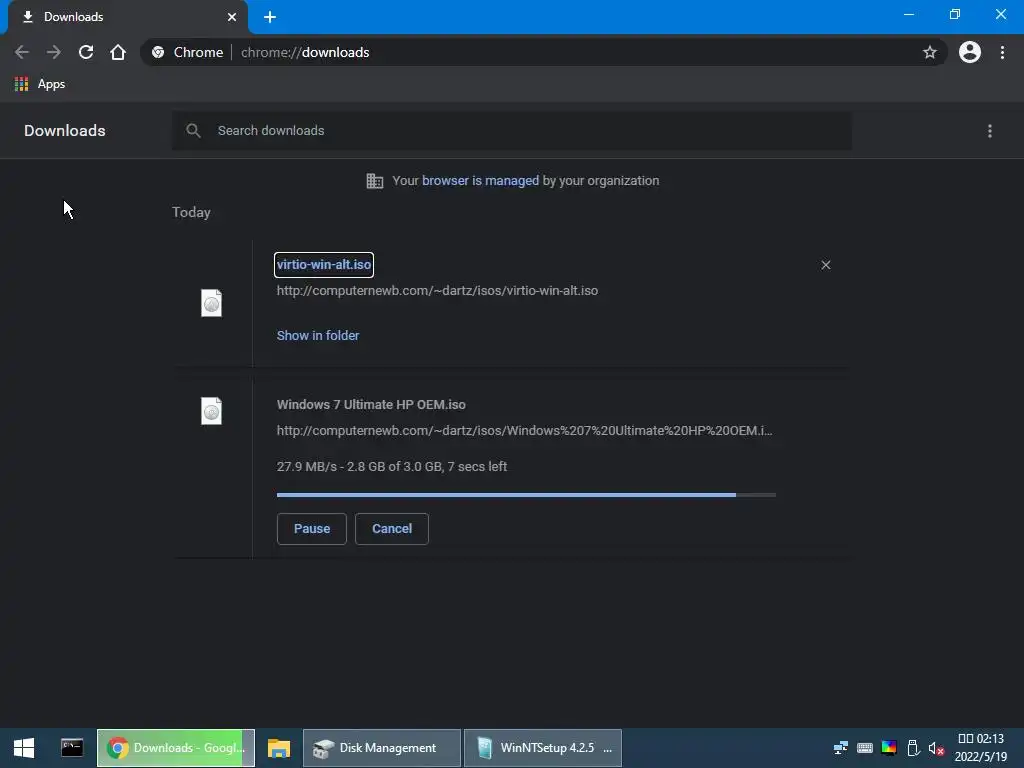The image size is (1024, 768).
Task: Open the Windows 7 Ultimate ISO source URL
Action: coord(524,431)
